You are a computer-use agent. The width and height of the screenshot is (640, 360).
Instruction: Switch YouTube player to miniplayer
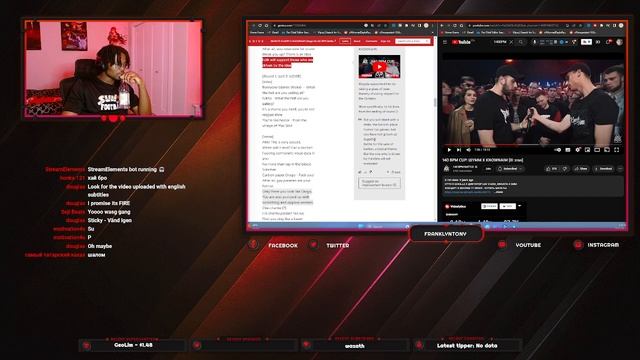(x=587, y=150)
